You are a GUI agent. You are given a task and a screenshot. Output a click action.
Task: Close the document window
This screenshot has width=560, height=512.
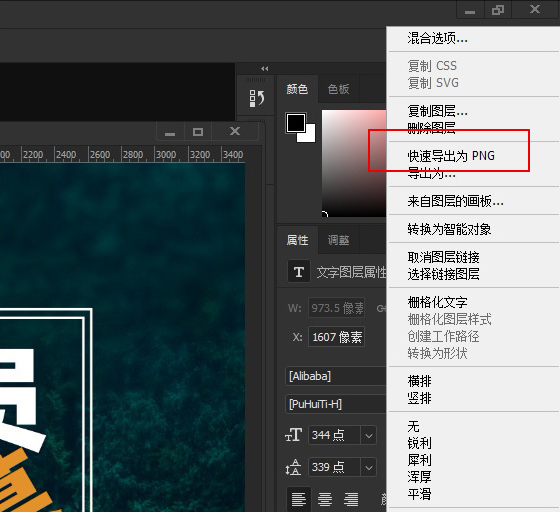coord(235,131)
